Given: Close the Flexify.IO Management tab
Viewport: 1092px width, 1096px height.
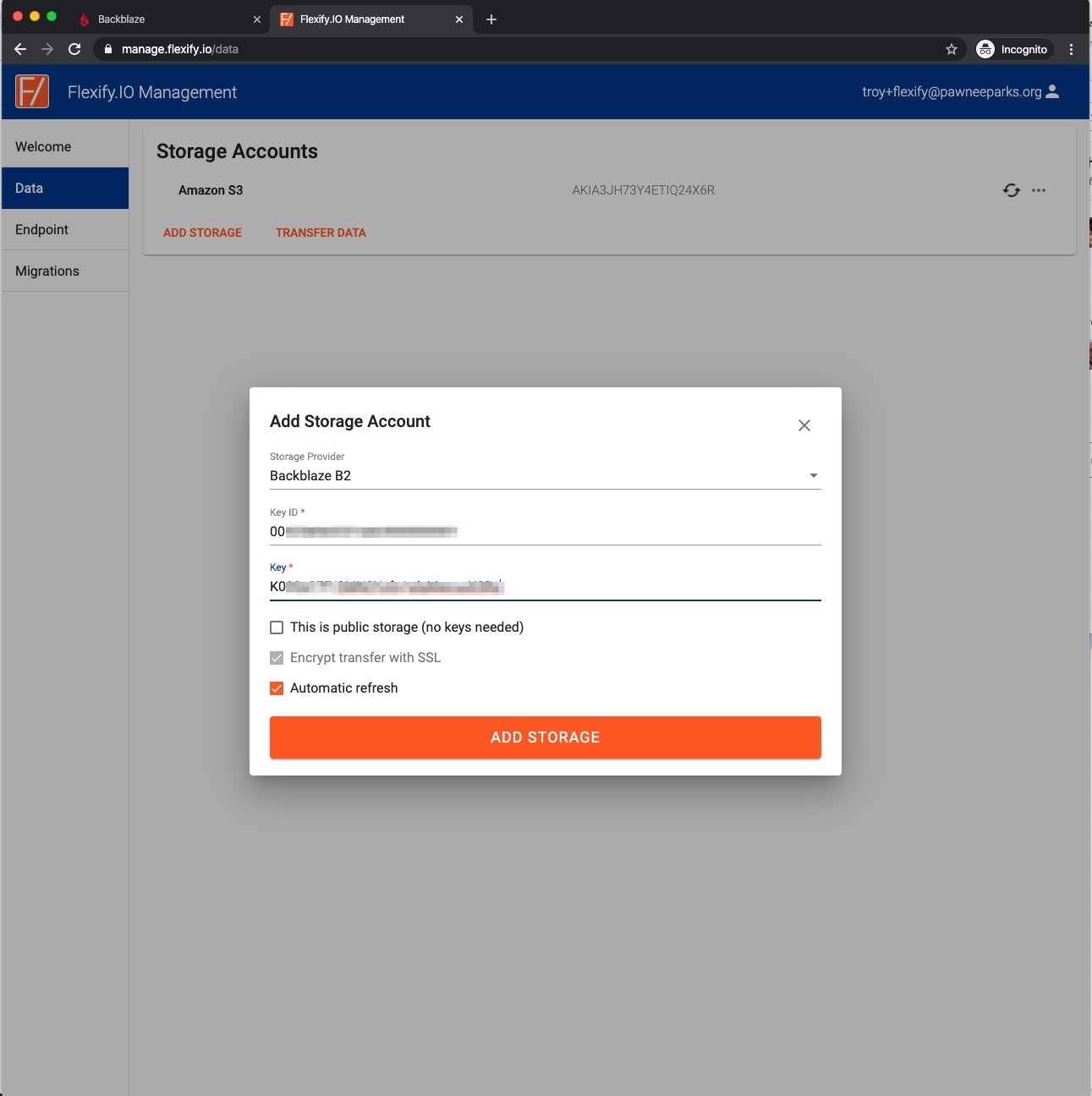Looking at the screenshot, I should pos(459,19).
